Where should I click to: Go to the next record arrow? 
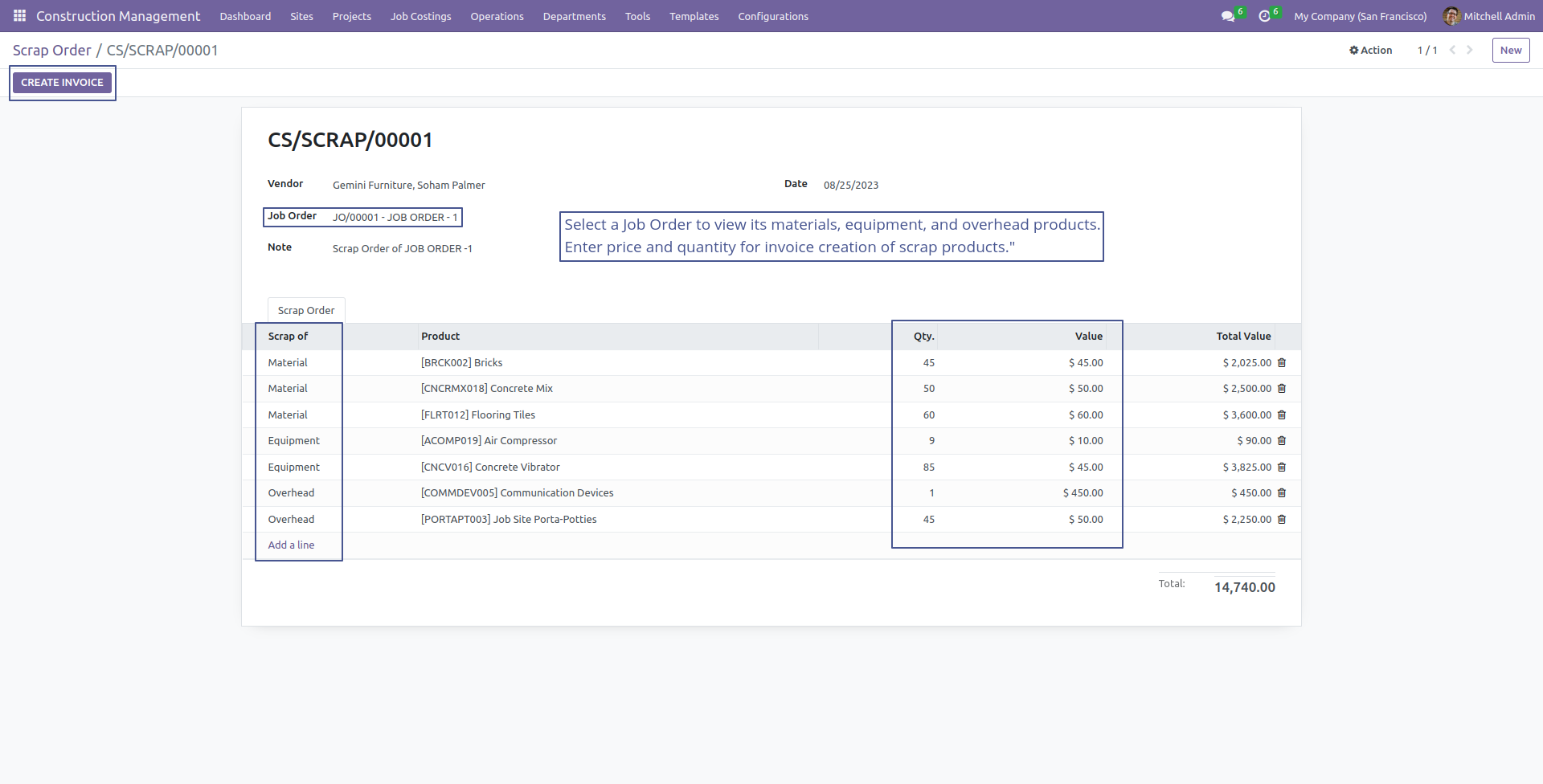[x=1470, y=50]
